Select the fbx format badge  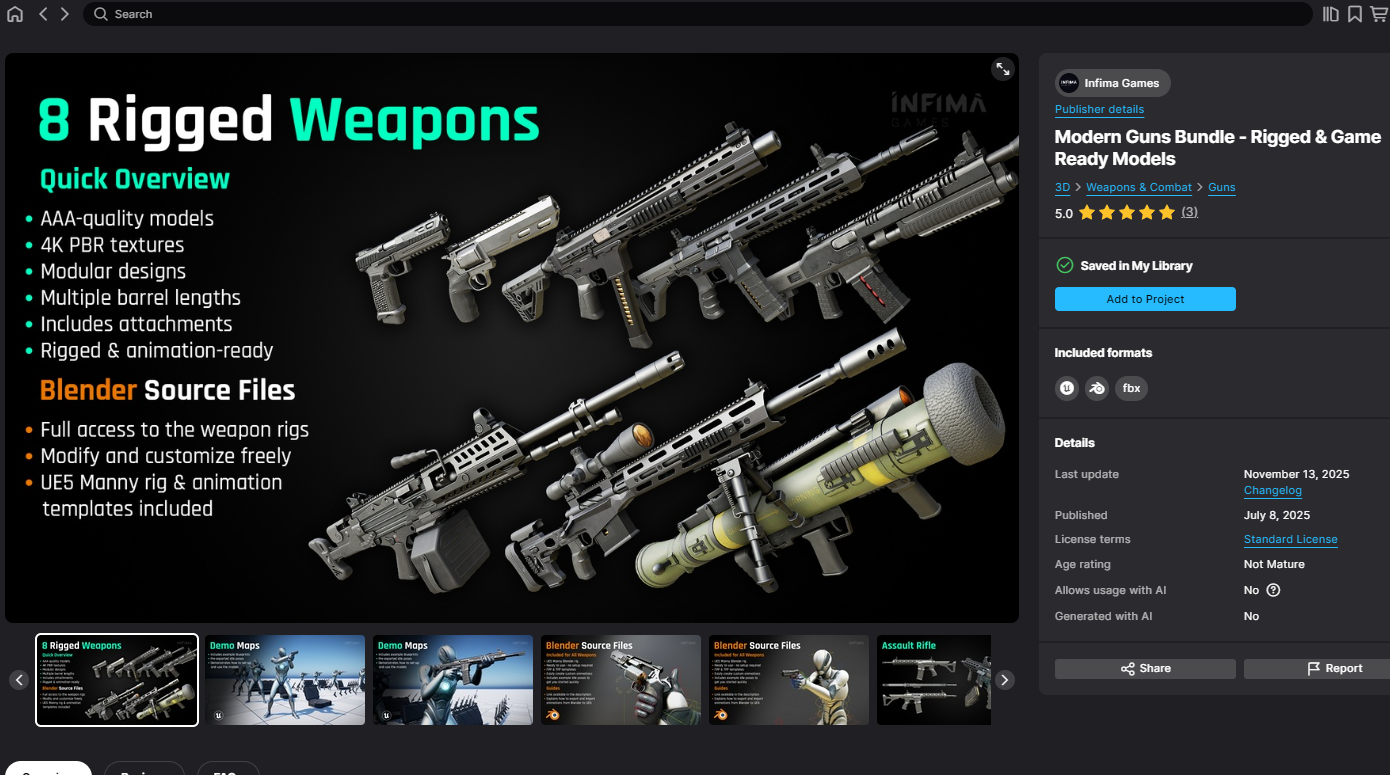(x=1131, y=388)
